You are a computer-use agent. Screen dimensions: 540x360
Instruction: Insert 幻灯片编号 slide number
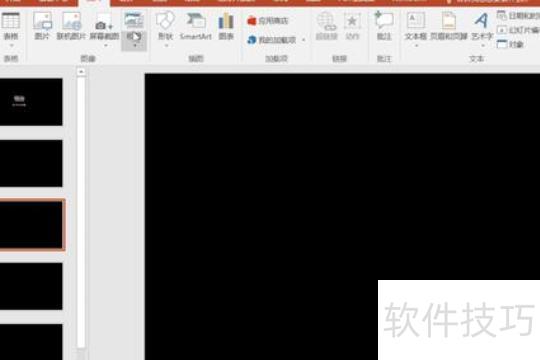click(518, 30)
